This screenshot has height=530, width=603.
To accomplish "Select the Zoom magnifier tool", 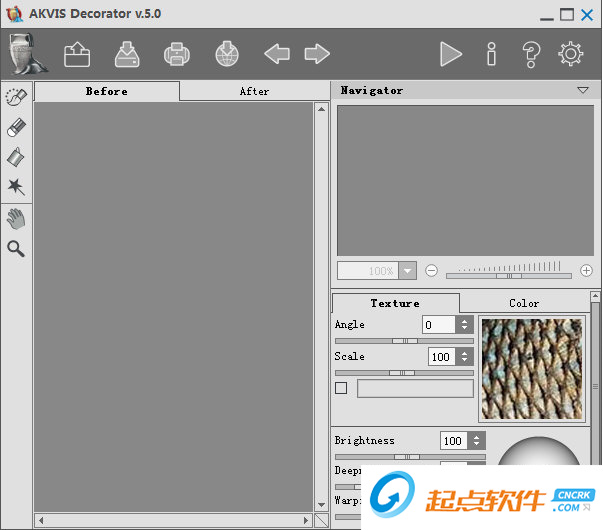I will tap(16, 248).
